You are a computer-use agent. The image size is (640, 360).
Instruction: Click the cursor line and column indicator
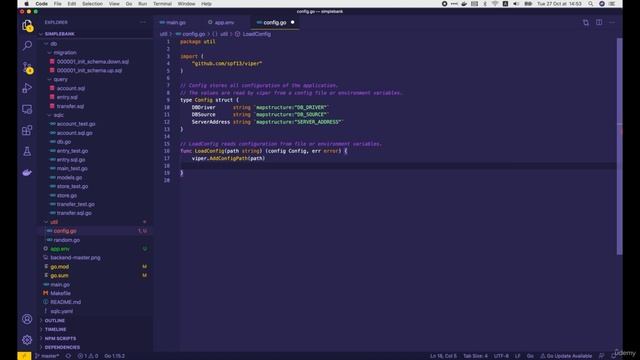point(443,356)
